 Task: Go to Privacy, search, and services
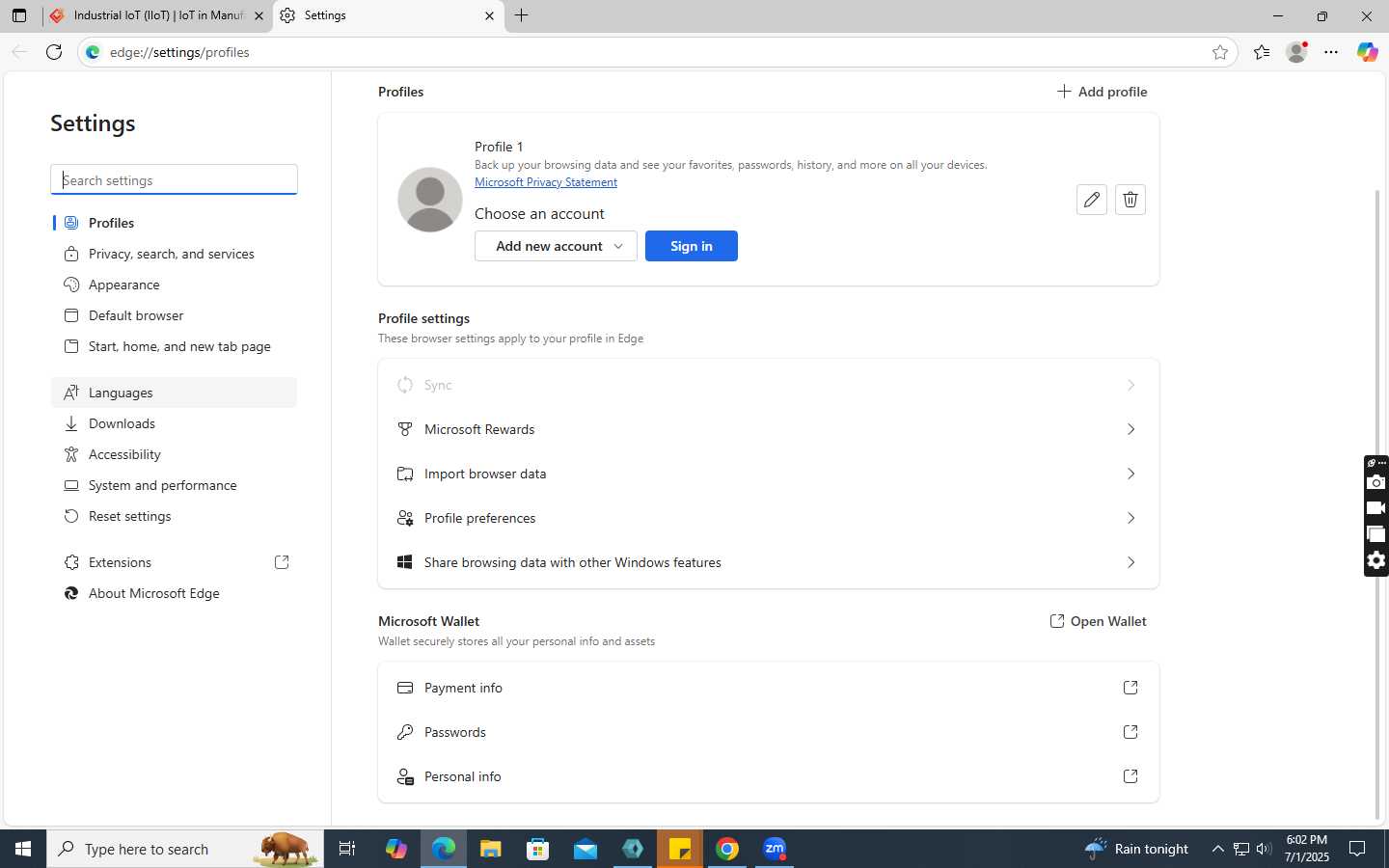[x=174, y=254]
